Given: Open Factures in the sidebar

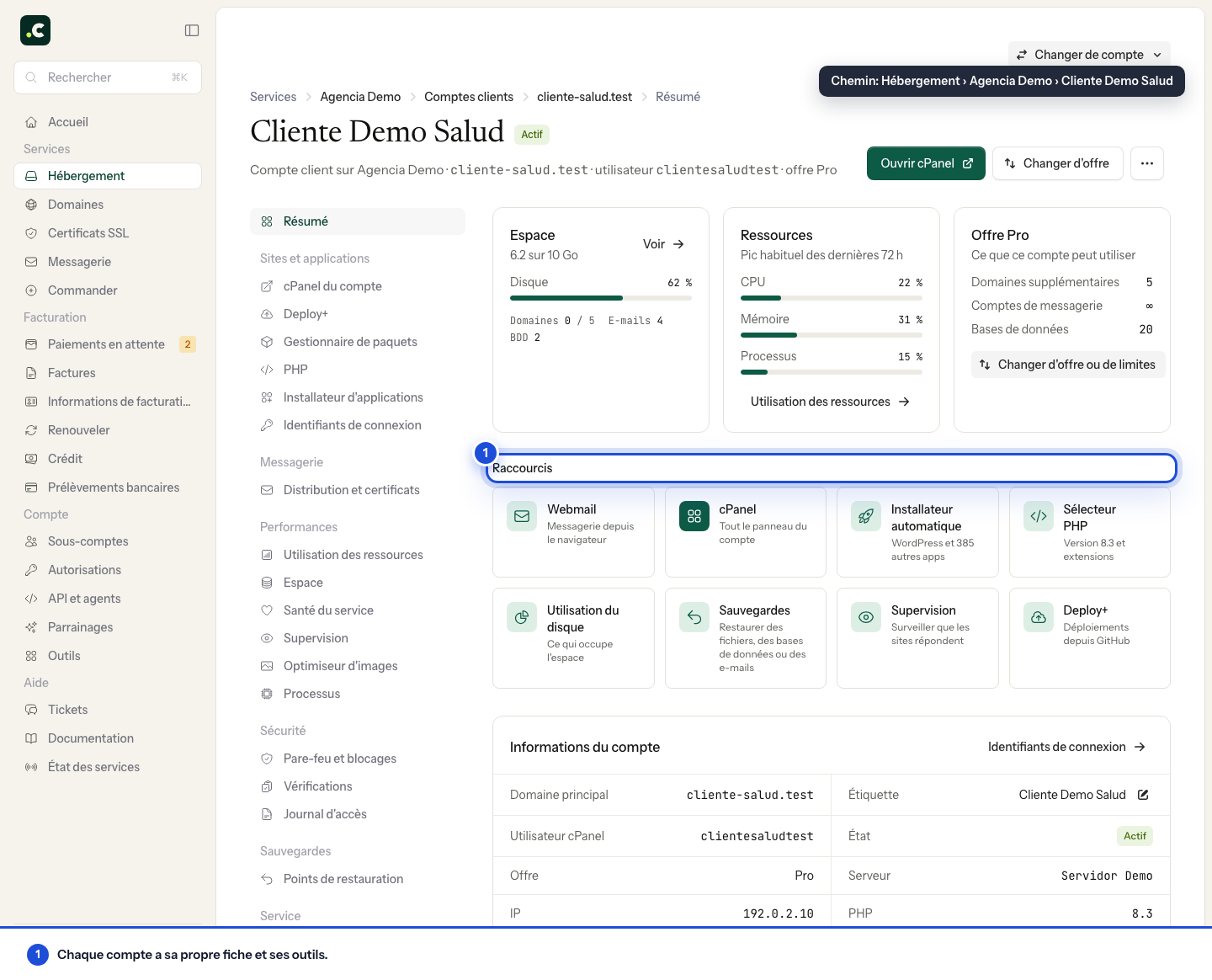Looking at the screenshot, I should [x=108, y=373].
